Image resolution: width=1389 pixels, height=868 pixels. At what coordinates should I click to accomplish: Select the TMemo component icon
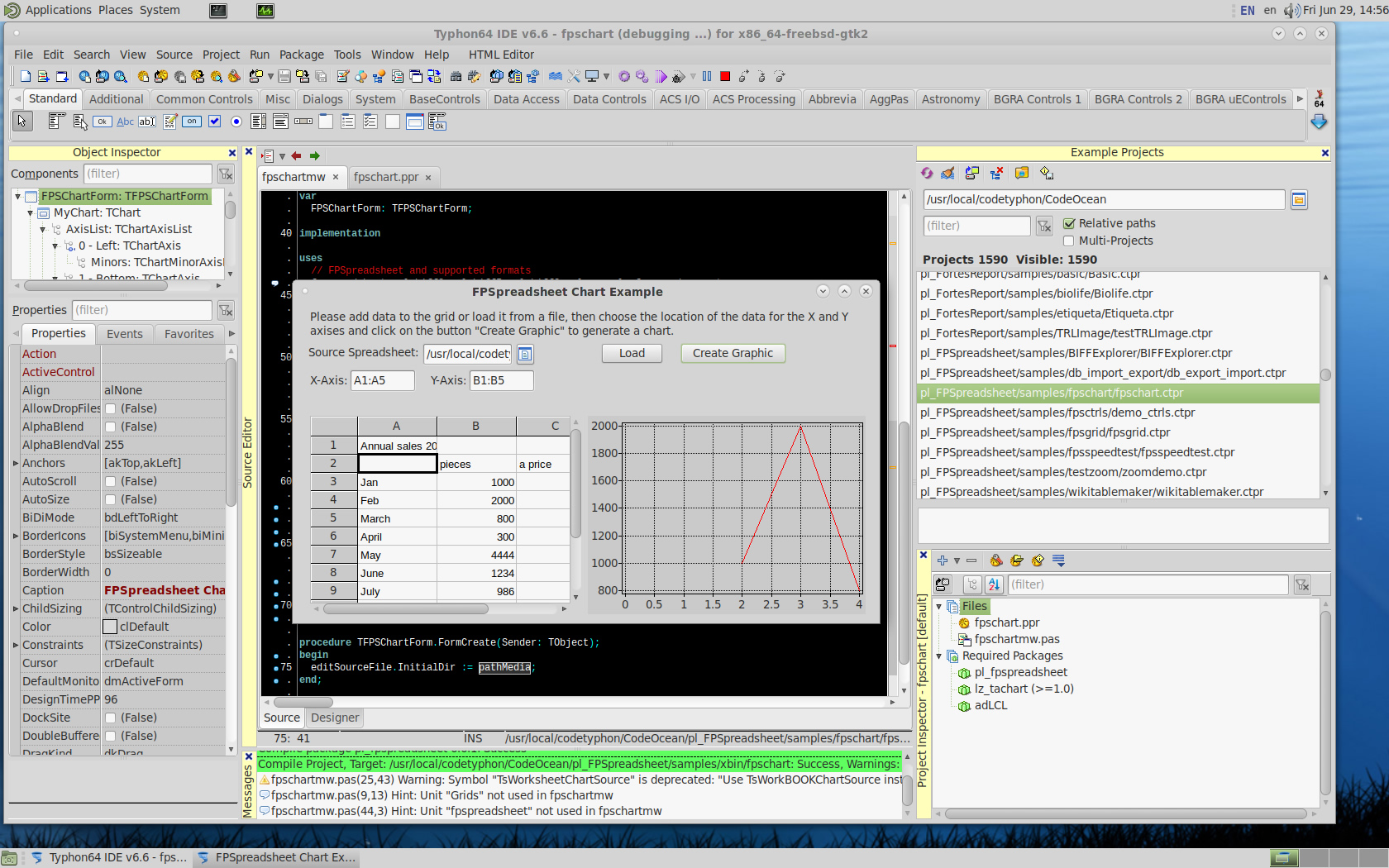pos(170,122)
